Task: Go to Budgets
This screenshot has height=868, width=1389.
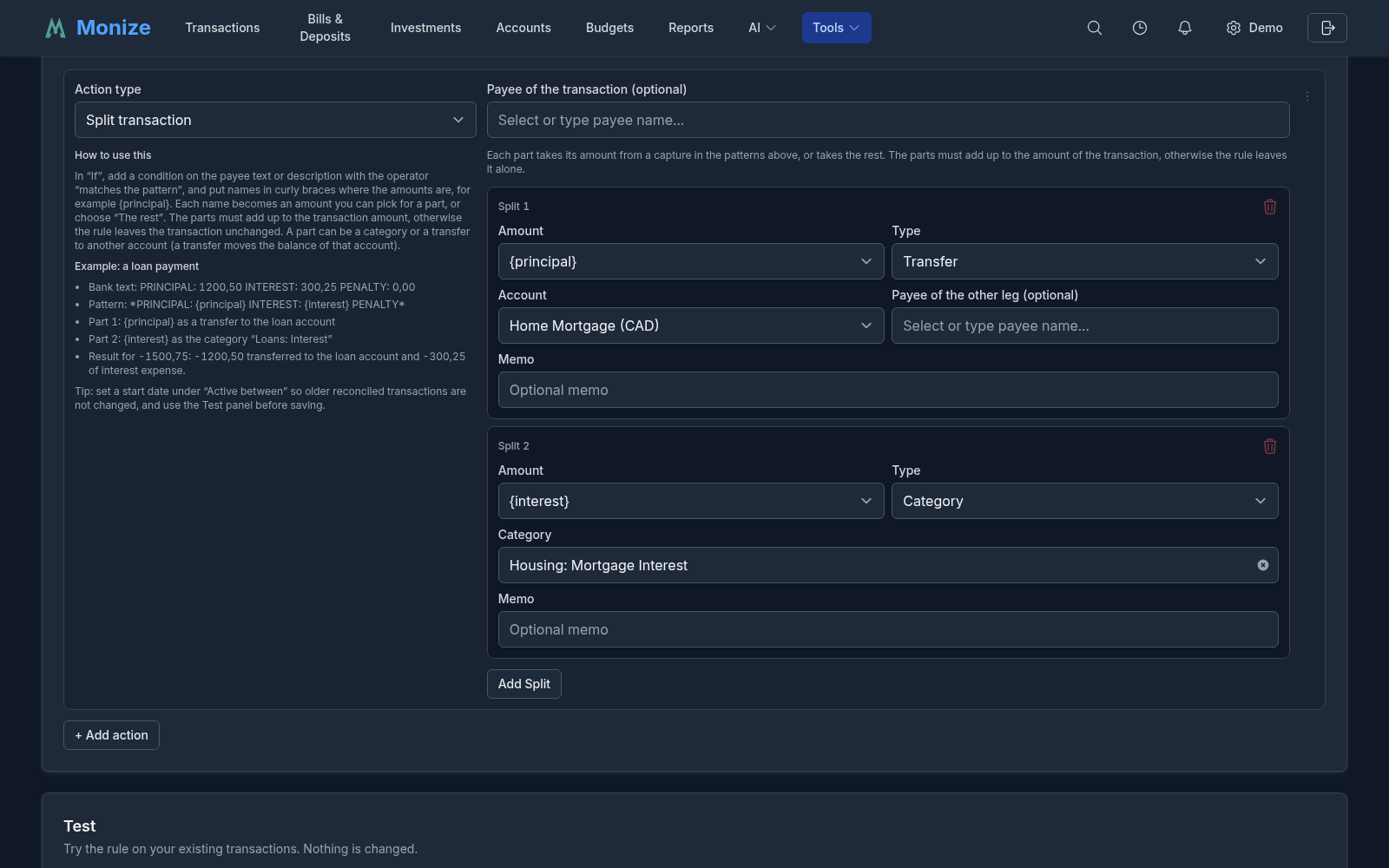Action: pyautogui.click(x=609, y=28)
